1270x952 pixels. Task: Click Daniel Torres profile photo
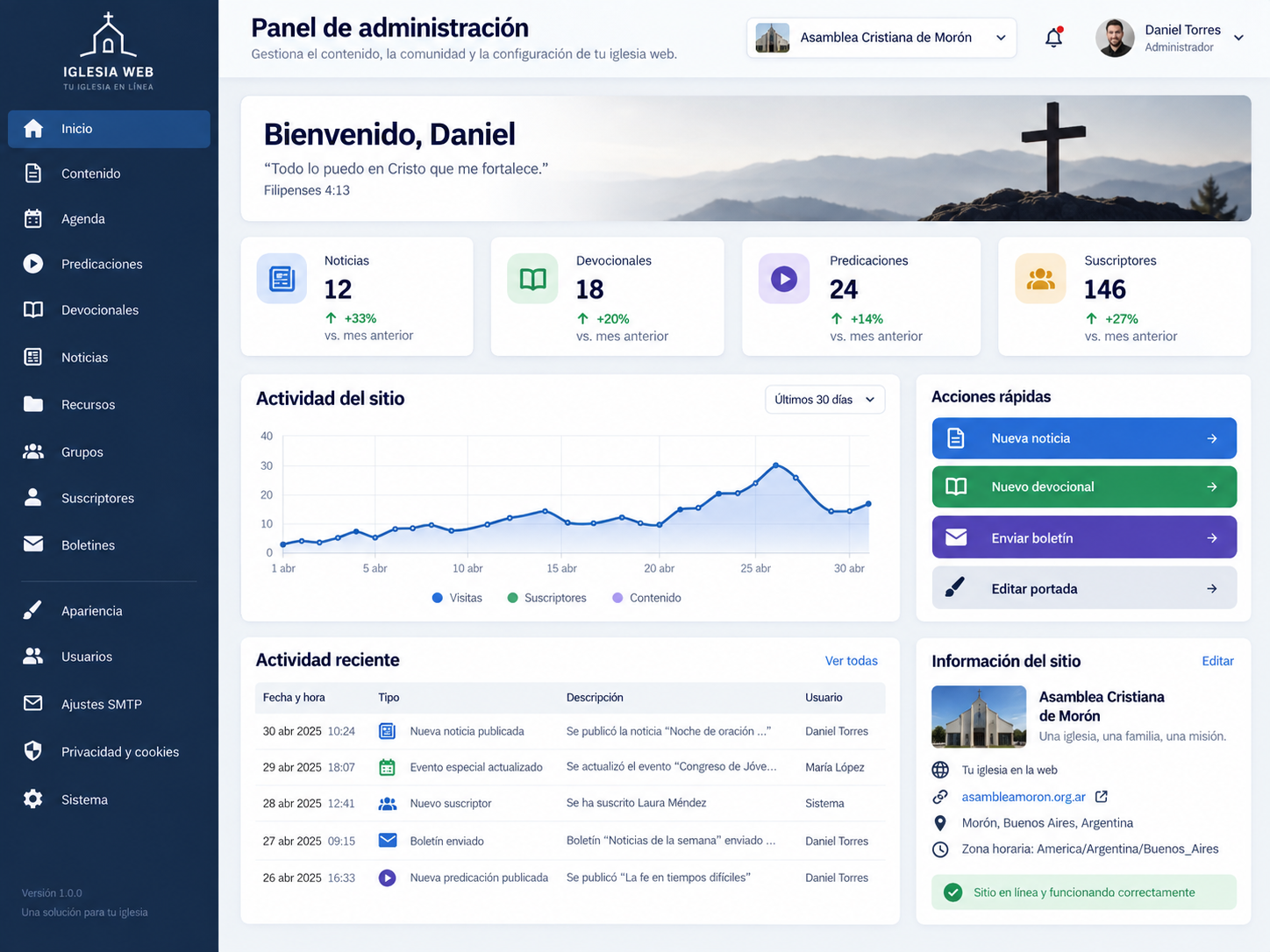[x=1115, y=38]
